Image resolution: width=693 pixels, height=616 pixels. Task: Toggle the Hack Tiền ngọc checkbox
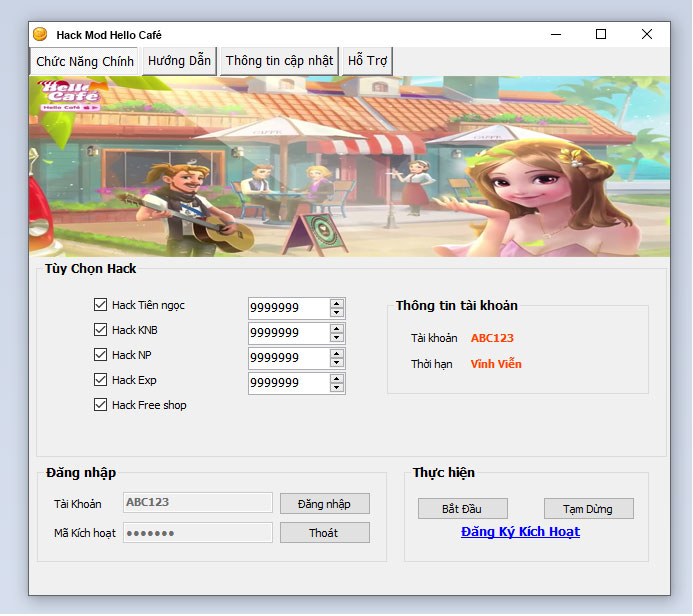click(100, 304)
